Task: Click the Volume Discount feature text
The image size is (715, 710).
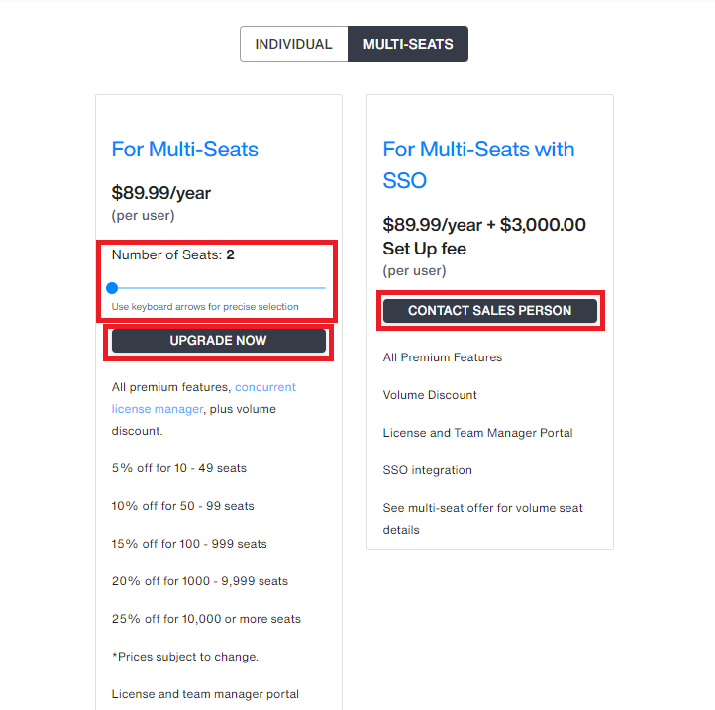Action: [430, 395]
